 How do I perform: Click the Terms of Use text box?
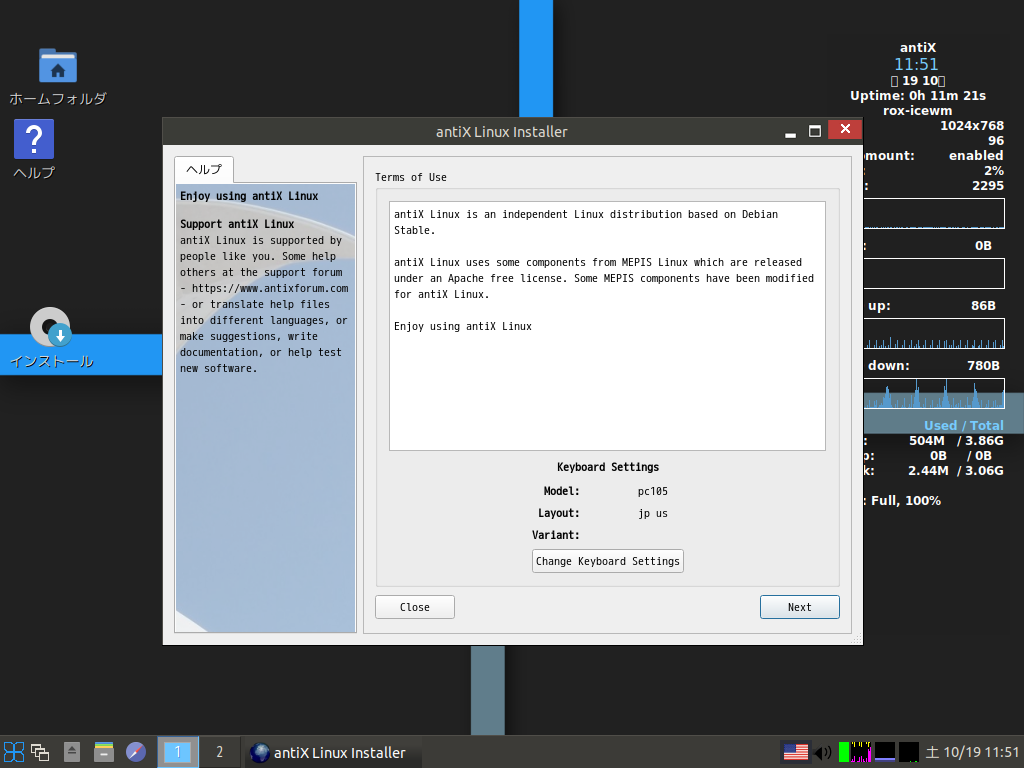[x=607, y=326]
